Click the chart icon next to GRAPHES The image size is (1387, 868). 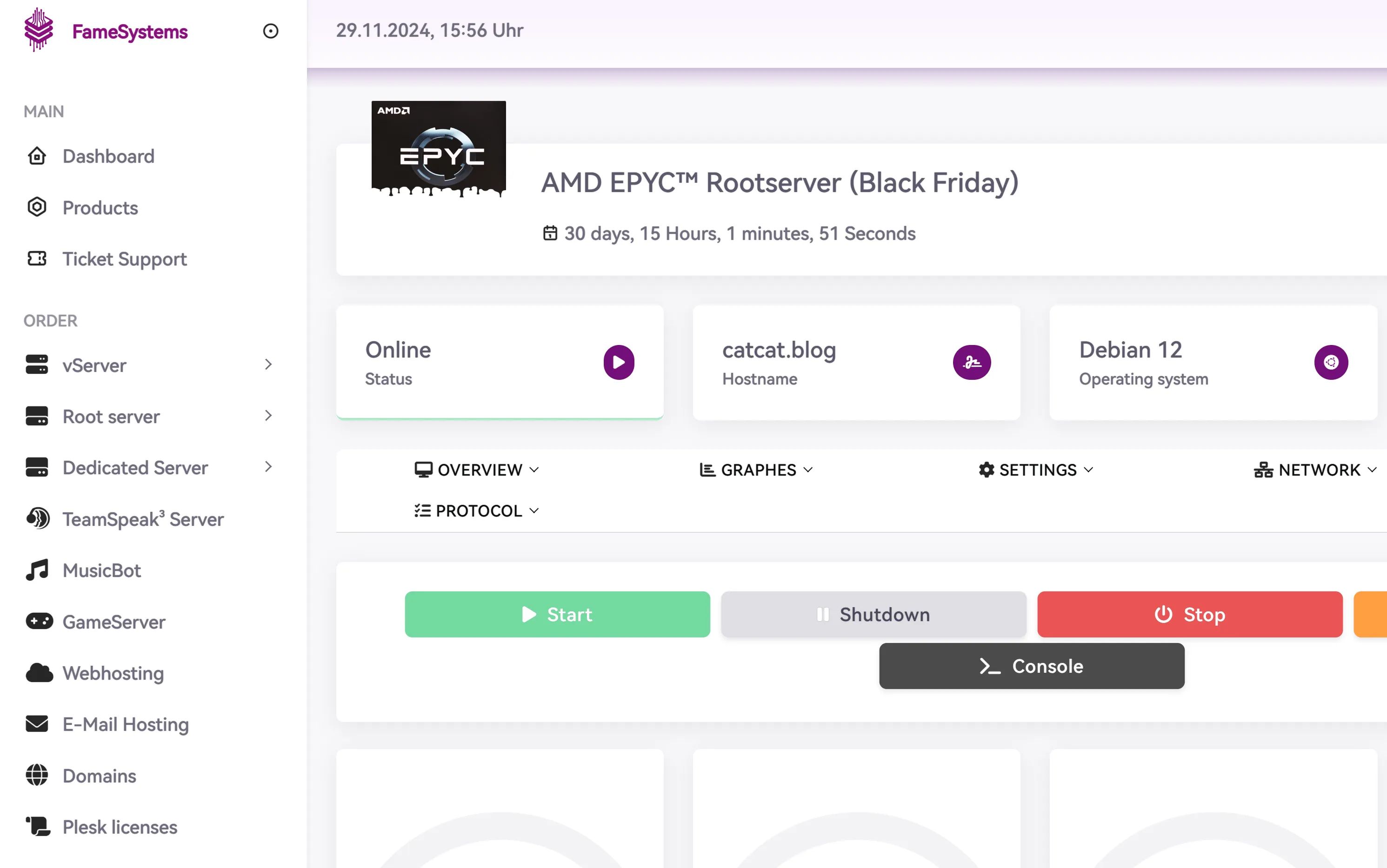pos(707,470)
